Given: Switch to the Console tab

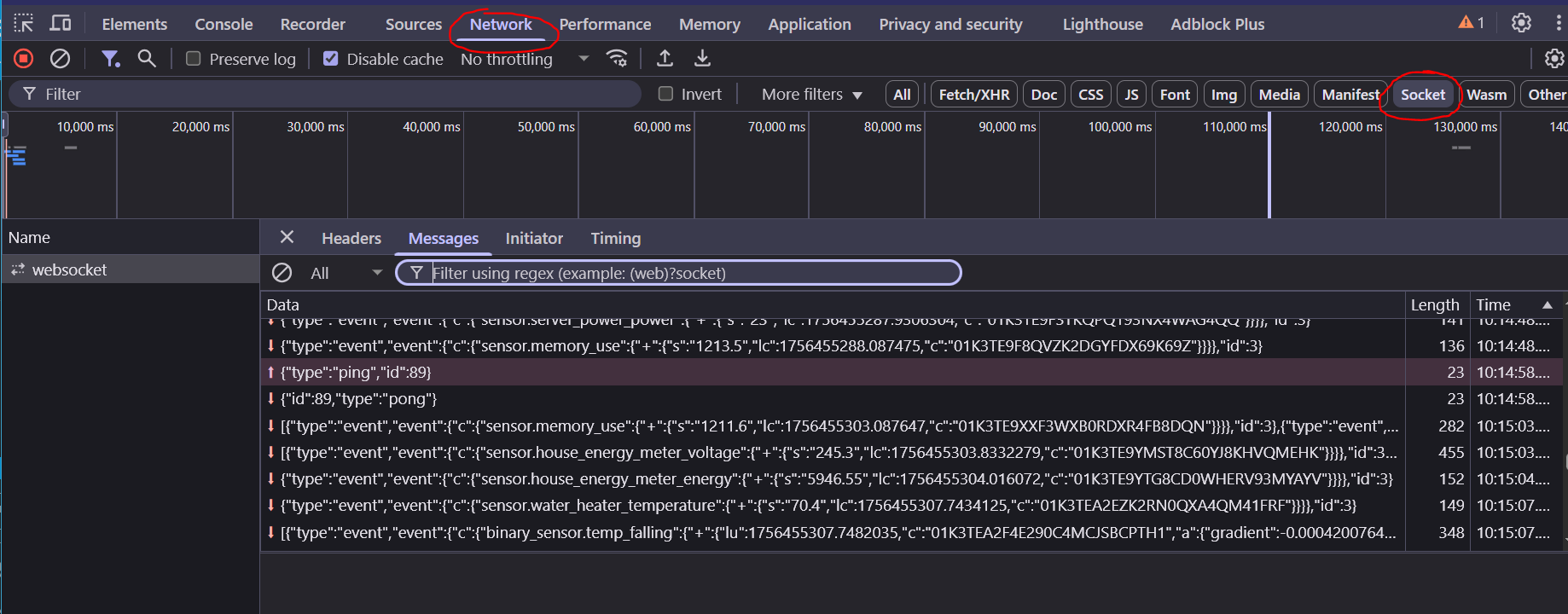Looking at the screenshot, I should point(224,24).
